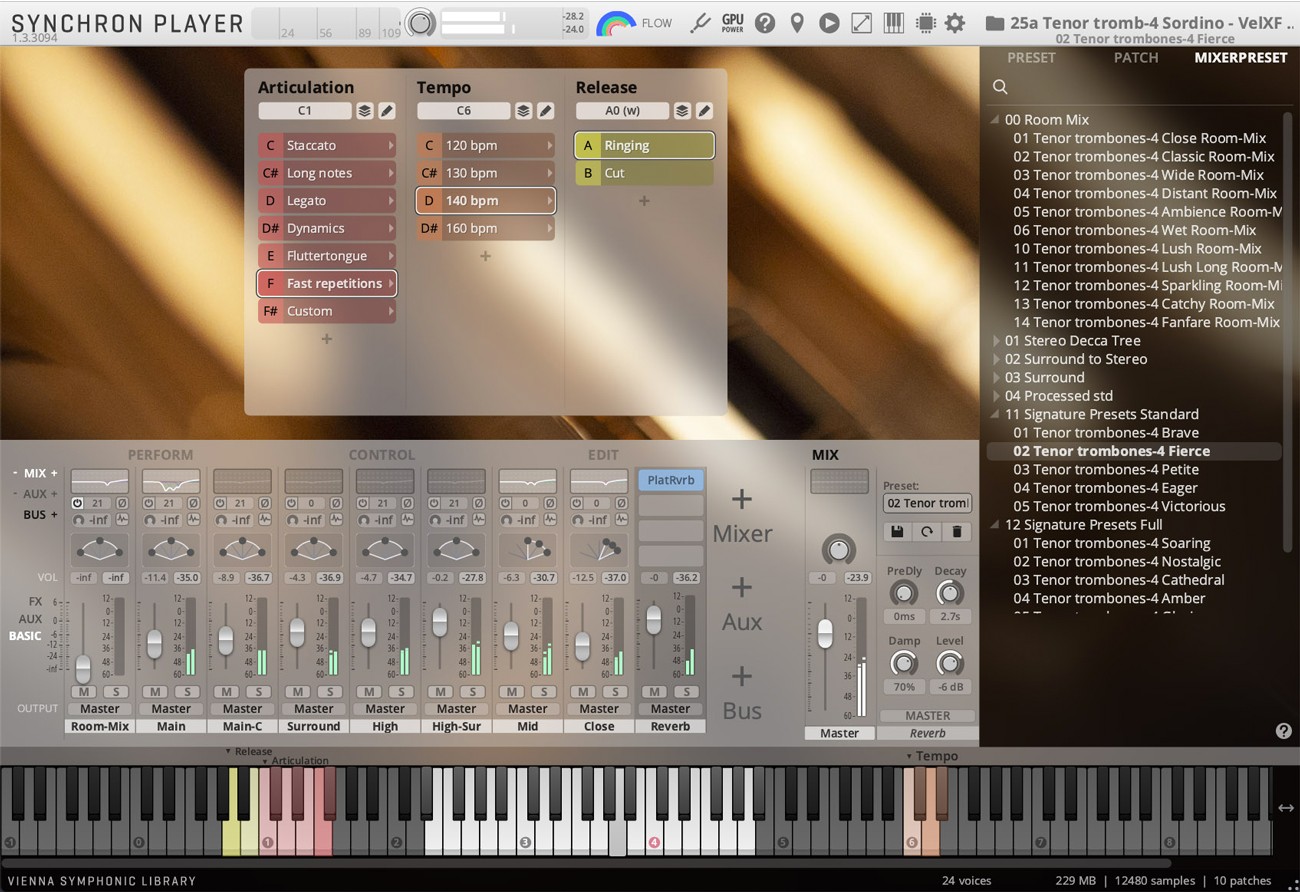Click the FLOW rainbow logo

615,23
